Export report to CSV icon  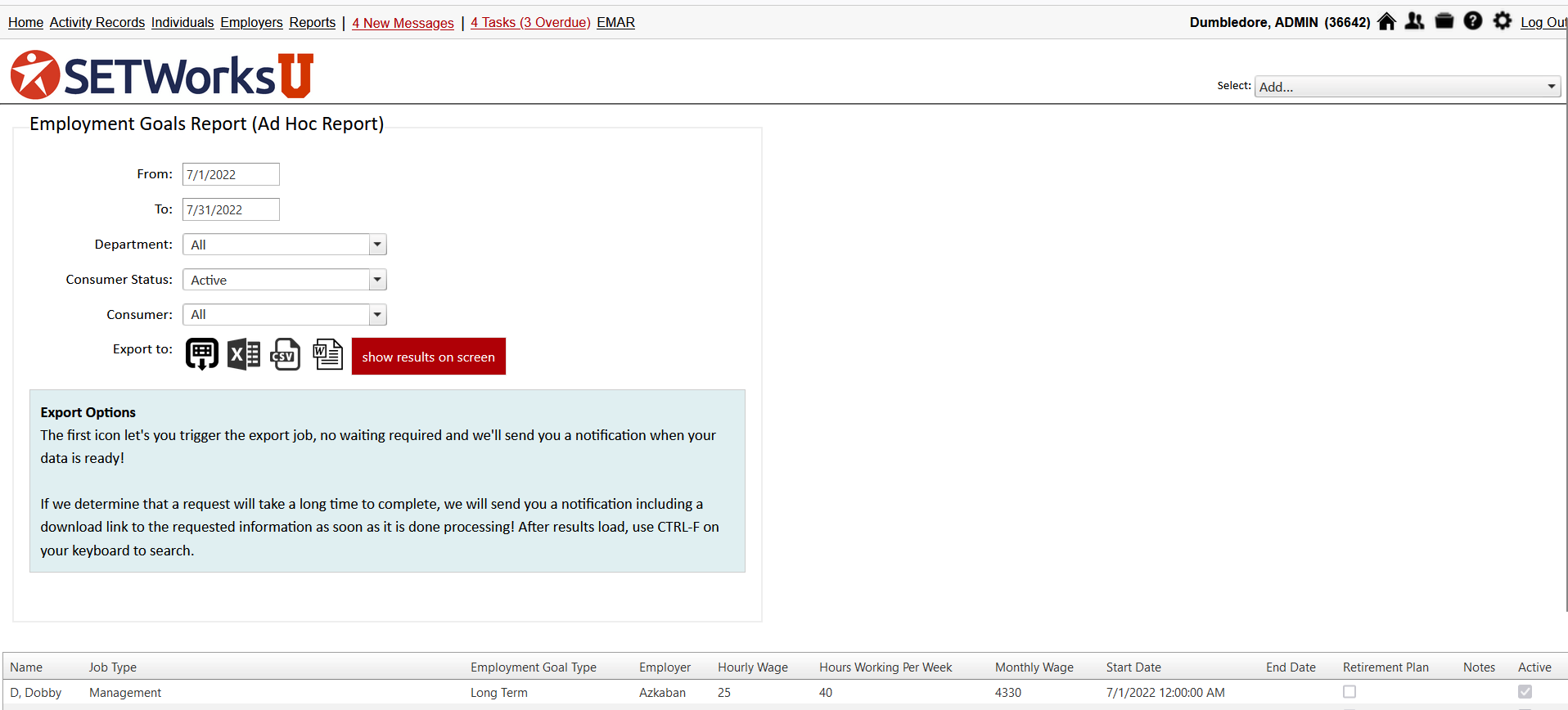pyautogui.click(x=286, y=354)
